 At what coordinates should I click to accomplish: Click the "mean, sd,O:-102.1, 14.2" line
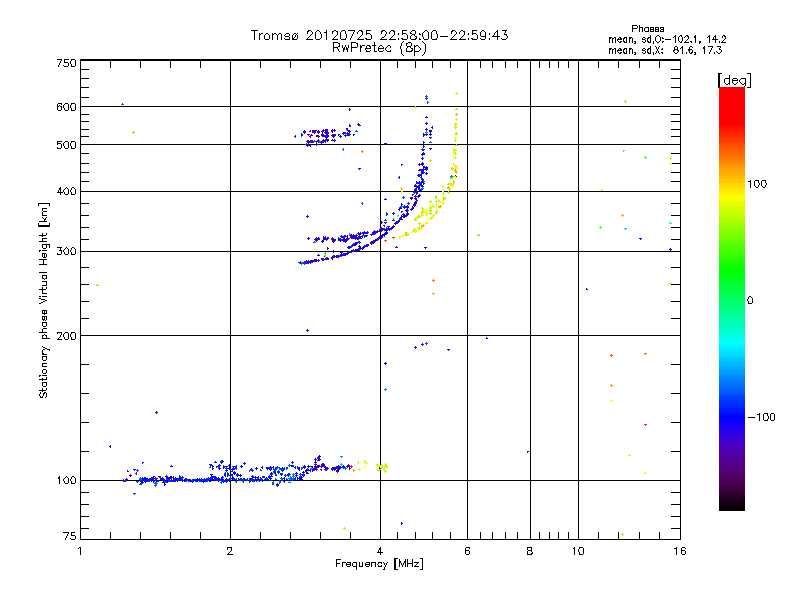667,39
